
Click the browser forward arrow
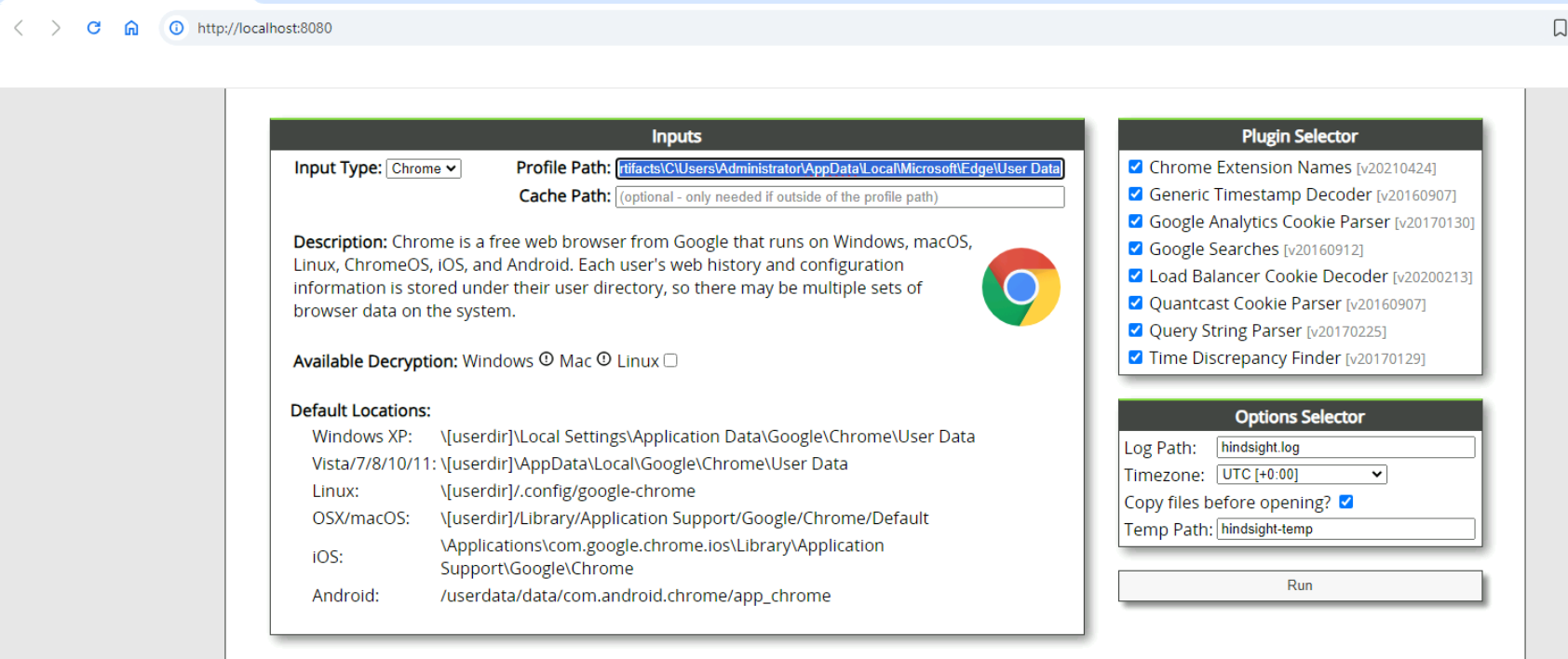point(56,28)
